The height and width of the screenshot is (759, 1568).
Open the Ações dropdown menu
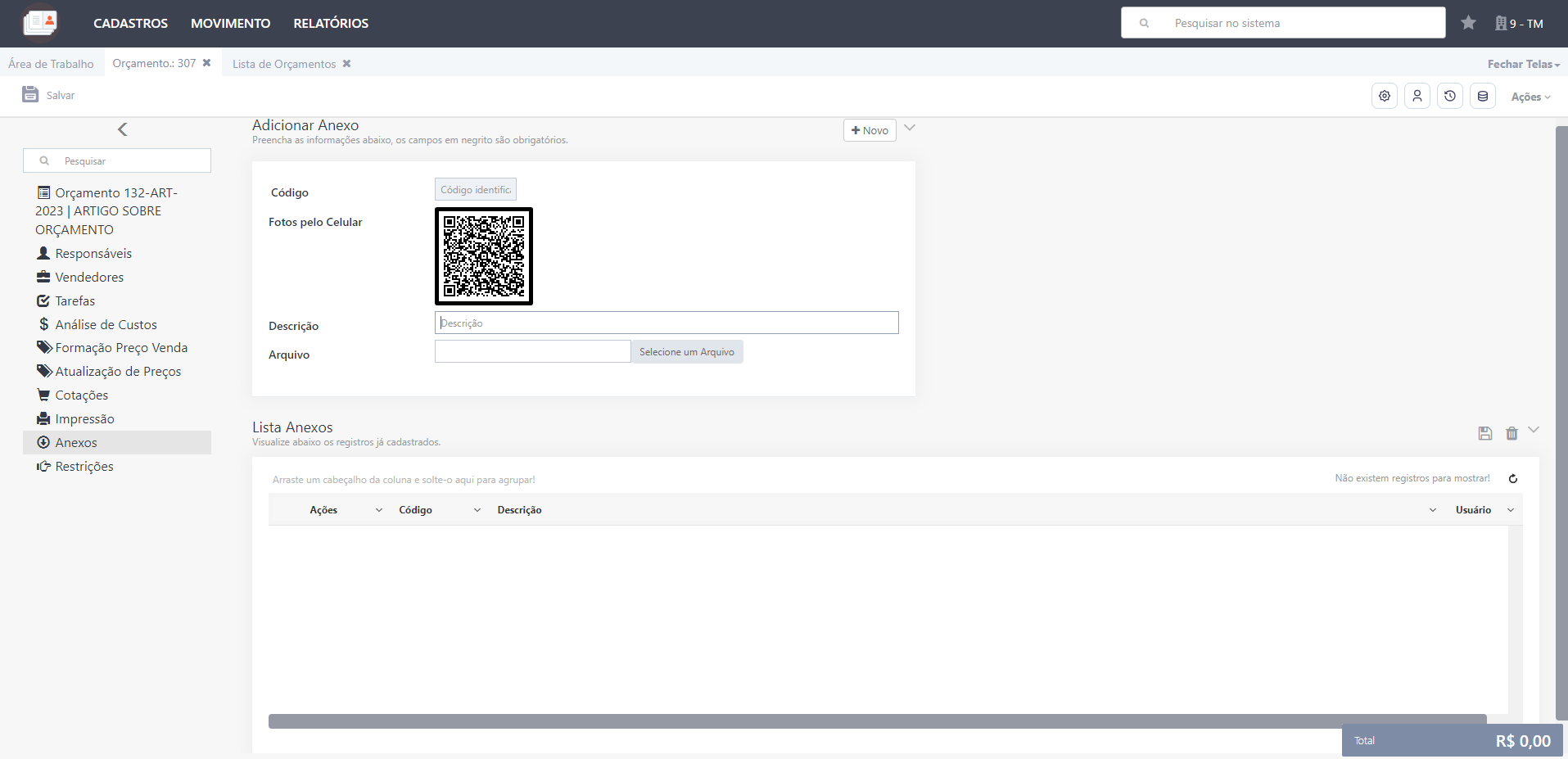(x=1531, y=97)
